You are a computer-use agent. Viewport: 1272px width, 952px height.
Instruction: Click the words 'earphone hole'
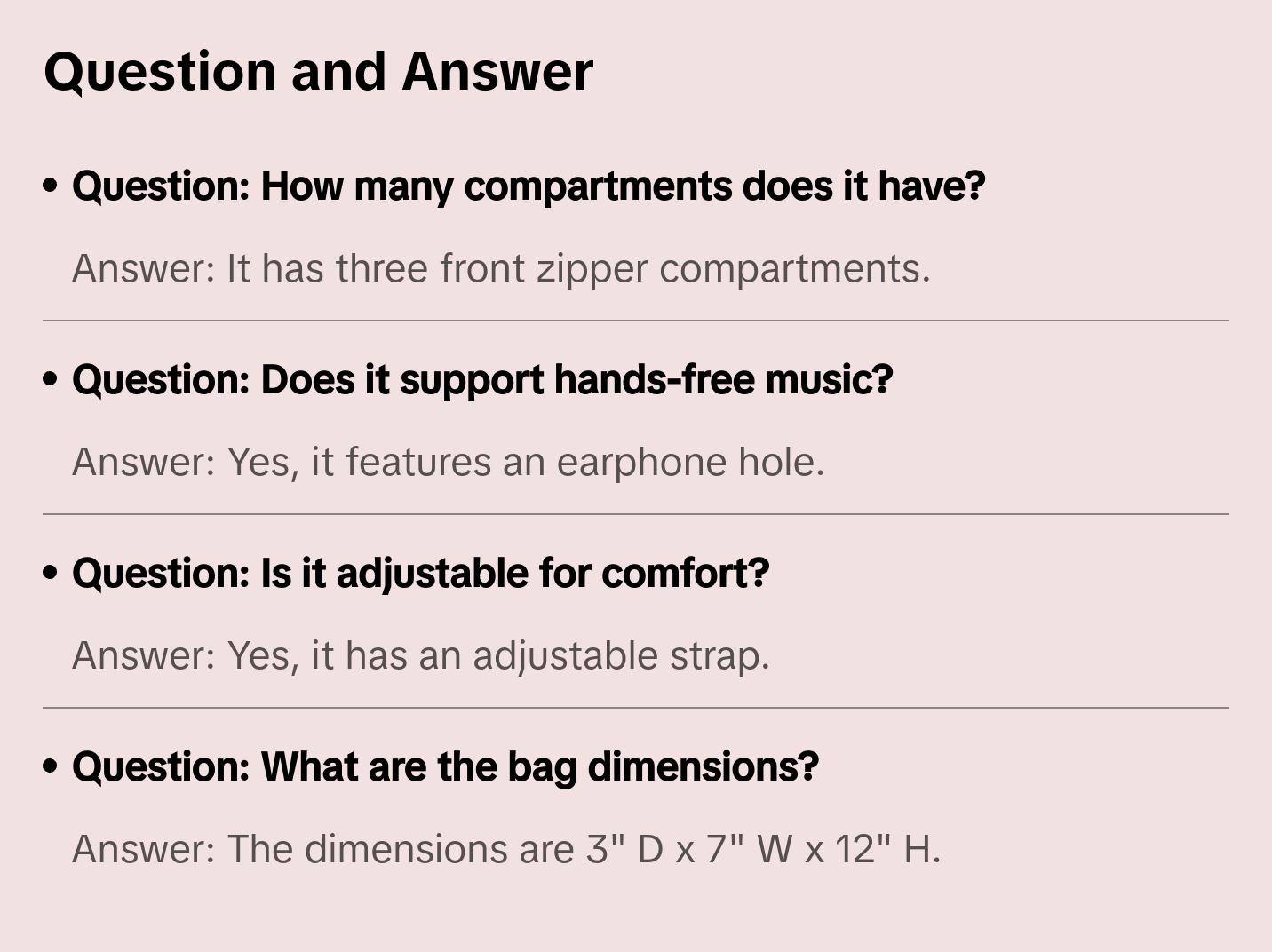[690, 462]
